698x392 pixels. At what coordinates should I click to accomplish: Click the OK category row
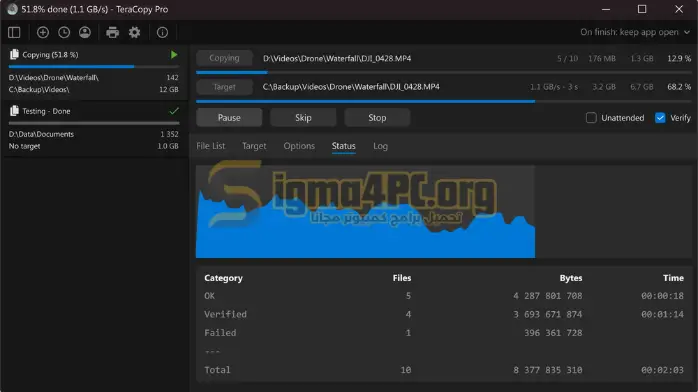point(444,296)
